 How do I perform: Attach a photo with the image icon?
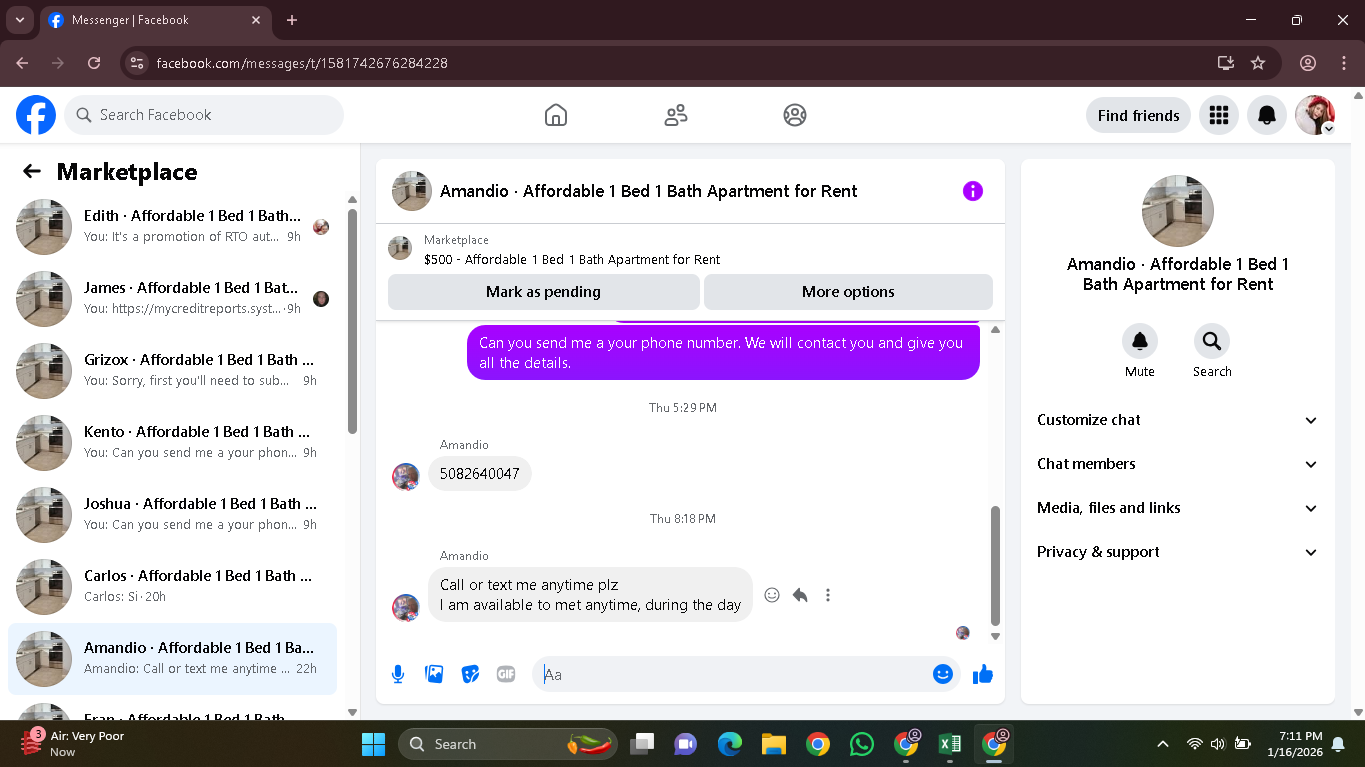click(434, 674)
